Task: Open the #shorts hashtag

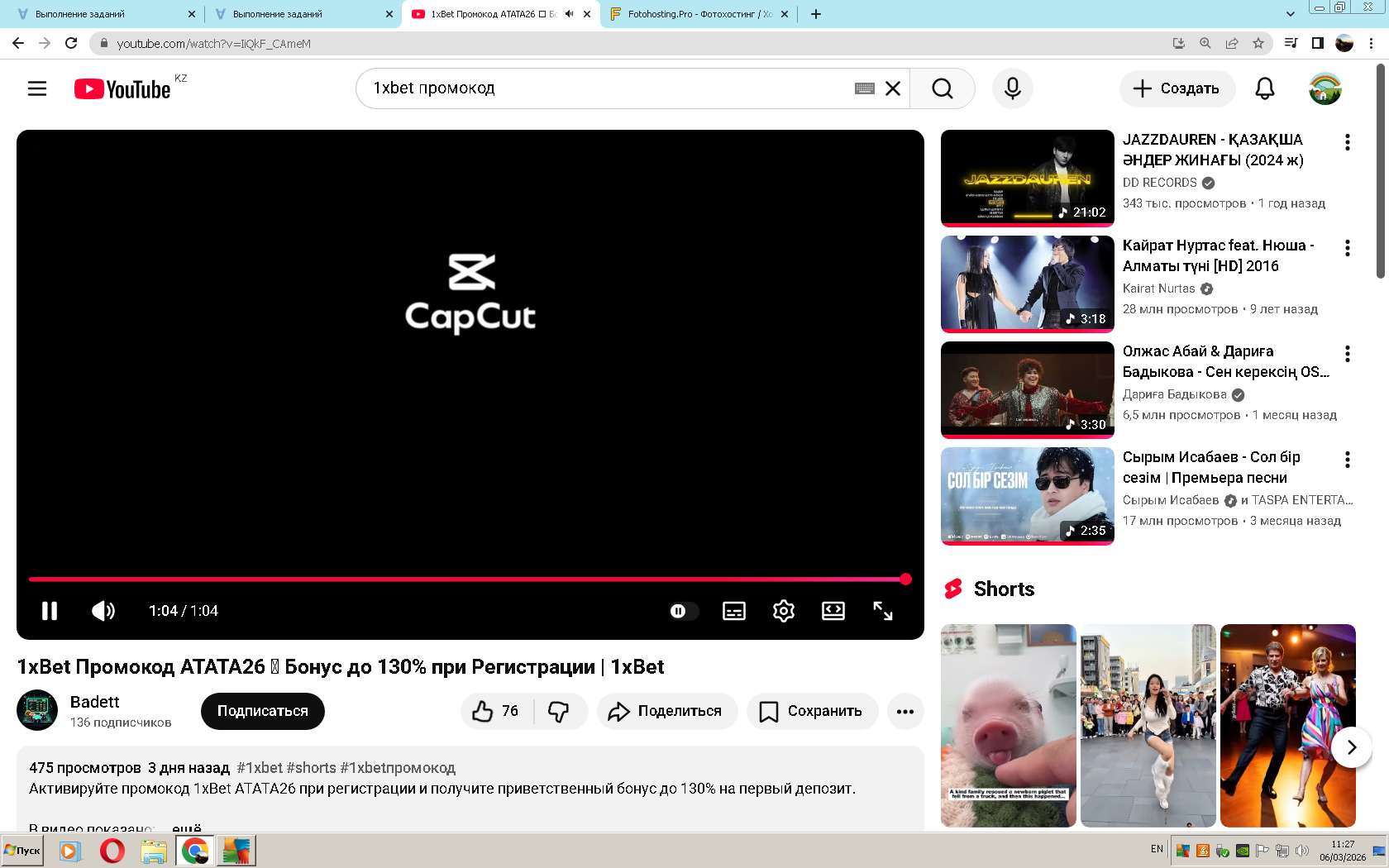Action: pos(312,768)
